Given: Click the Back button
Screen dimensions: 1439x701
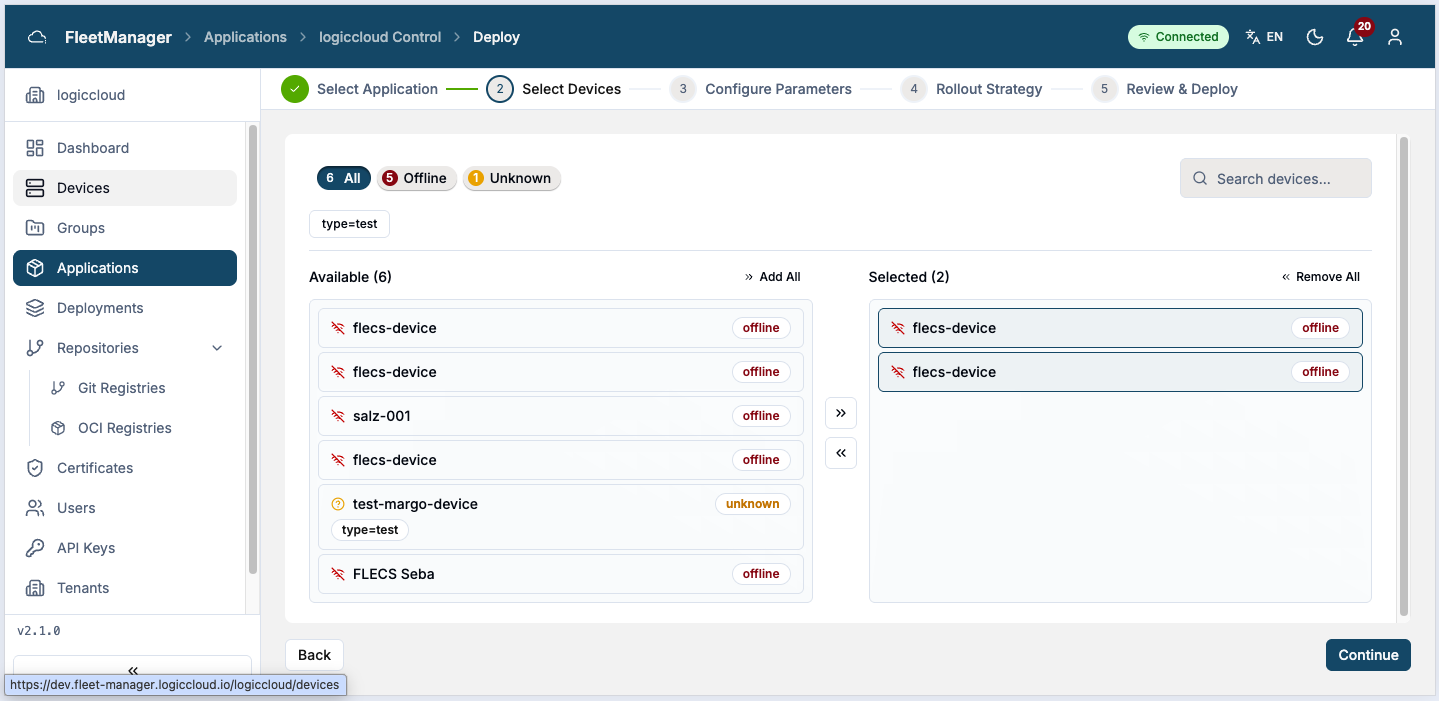Looking at the screenshot, I should point(314,655).
